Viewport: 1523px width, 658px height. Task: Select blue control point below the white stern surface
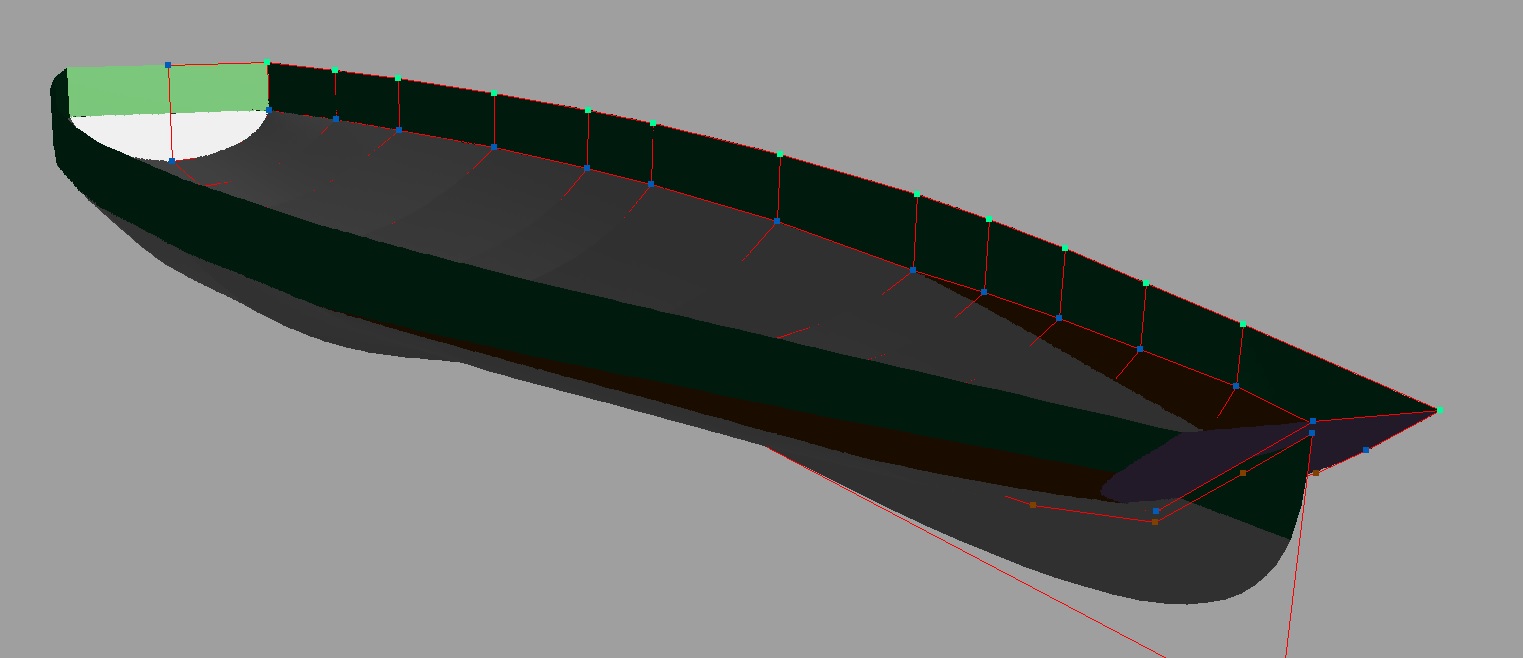click(x=172, y=160)
